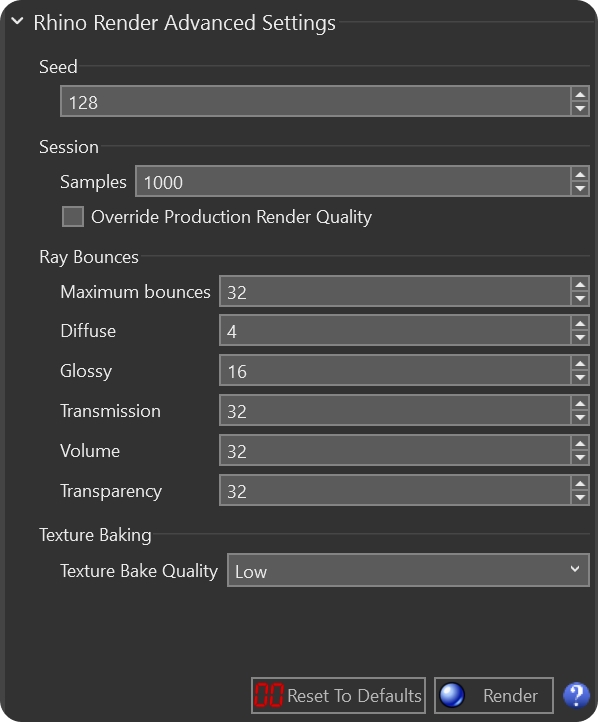Increase Transparency value with up arrow
This screenshot has height=722, width=598.
(580, 483)
